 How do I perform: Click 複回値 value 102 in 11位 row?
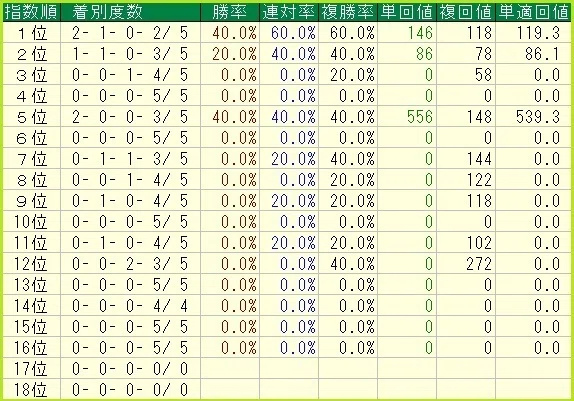[x=479, y=243]
